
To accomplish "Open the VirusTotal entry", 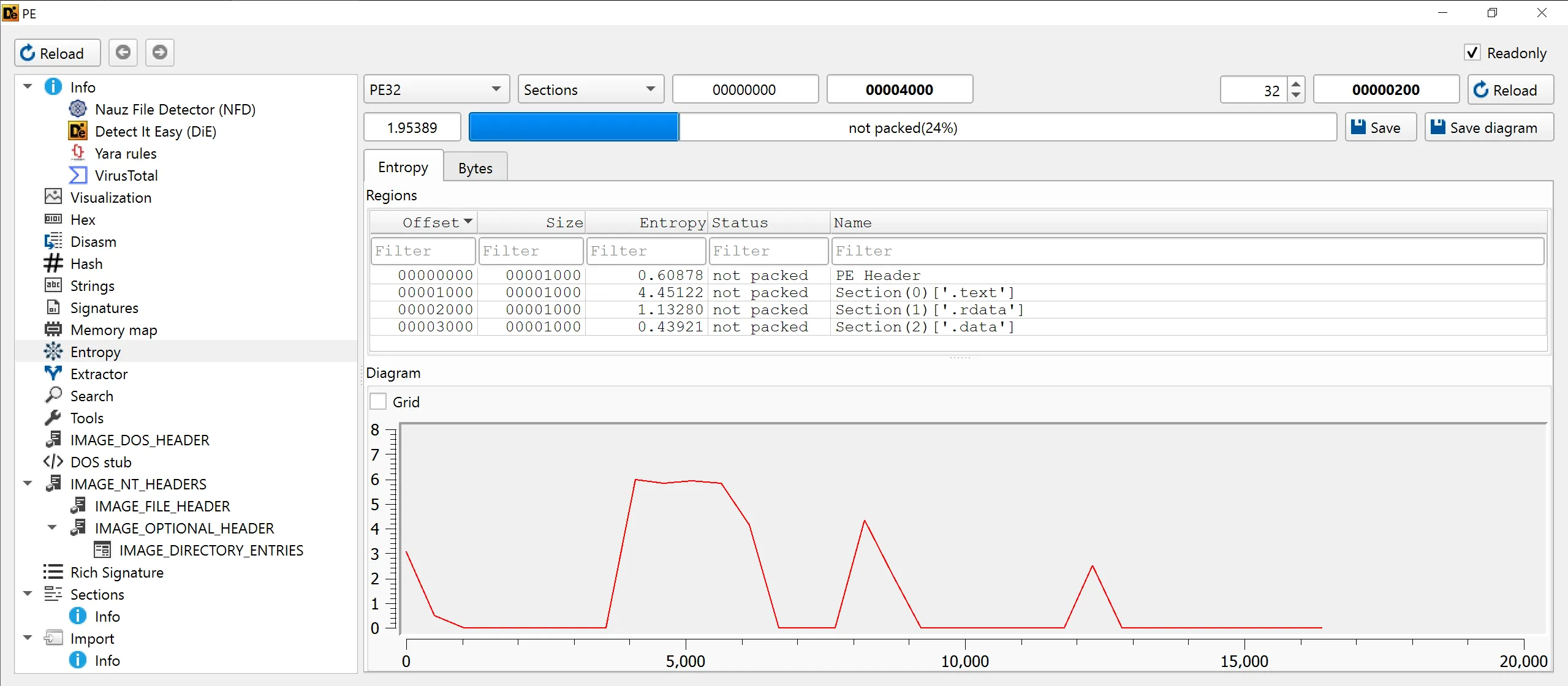I will coord(126,176).
